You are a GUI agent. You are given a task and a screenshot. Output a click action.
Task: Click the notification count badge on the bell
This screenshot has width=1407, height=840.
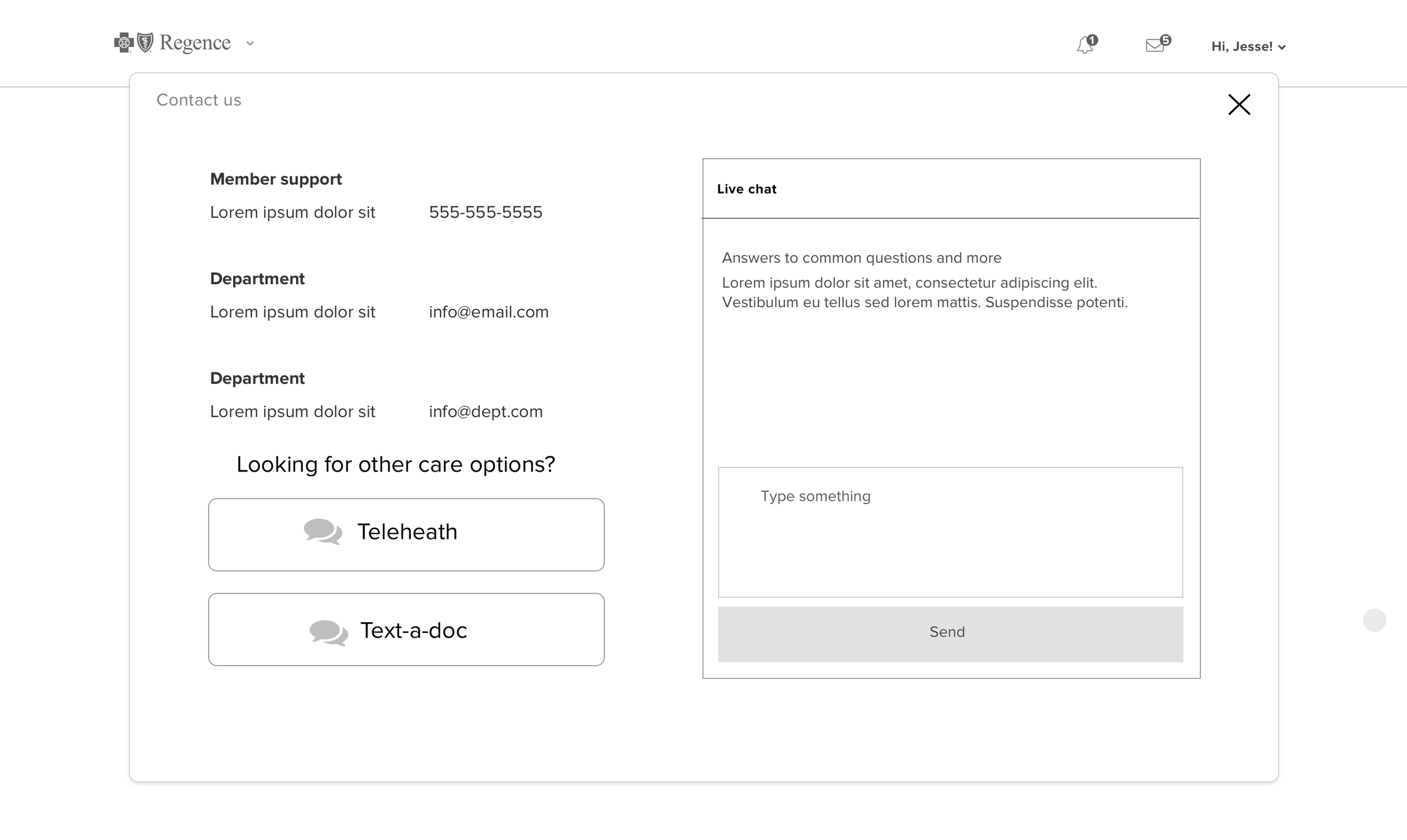click(x=1093, y=39)
